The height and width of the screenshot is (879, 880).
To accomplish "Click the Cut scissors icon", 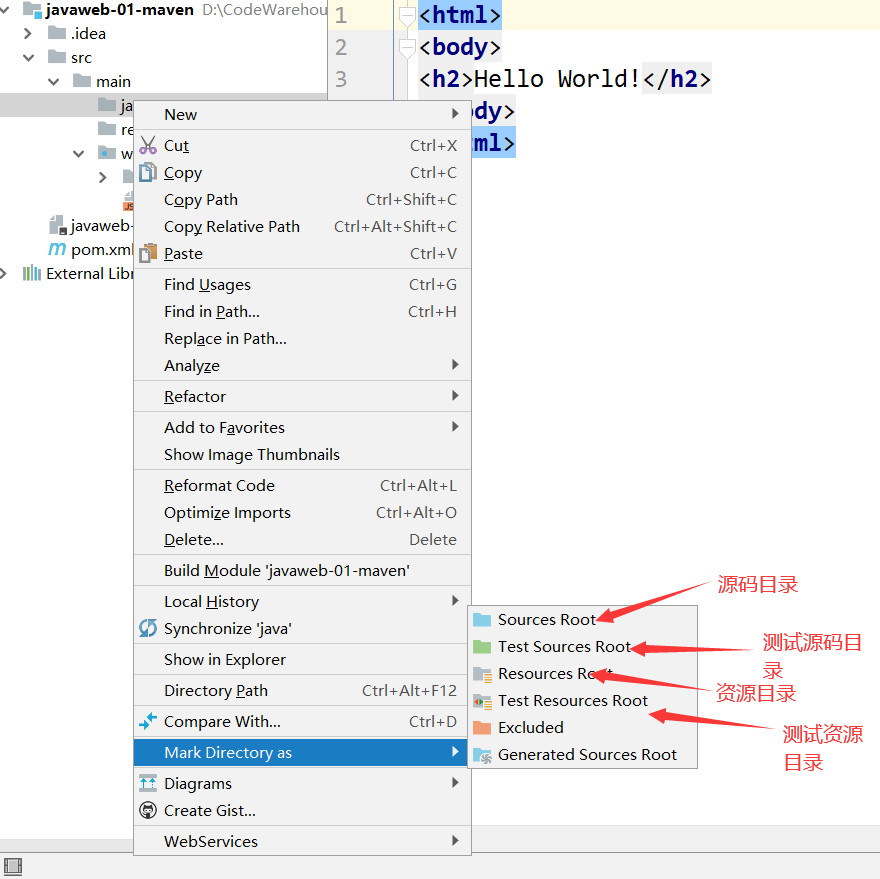I will pos(148,145).
